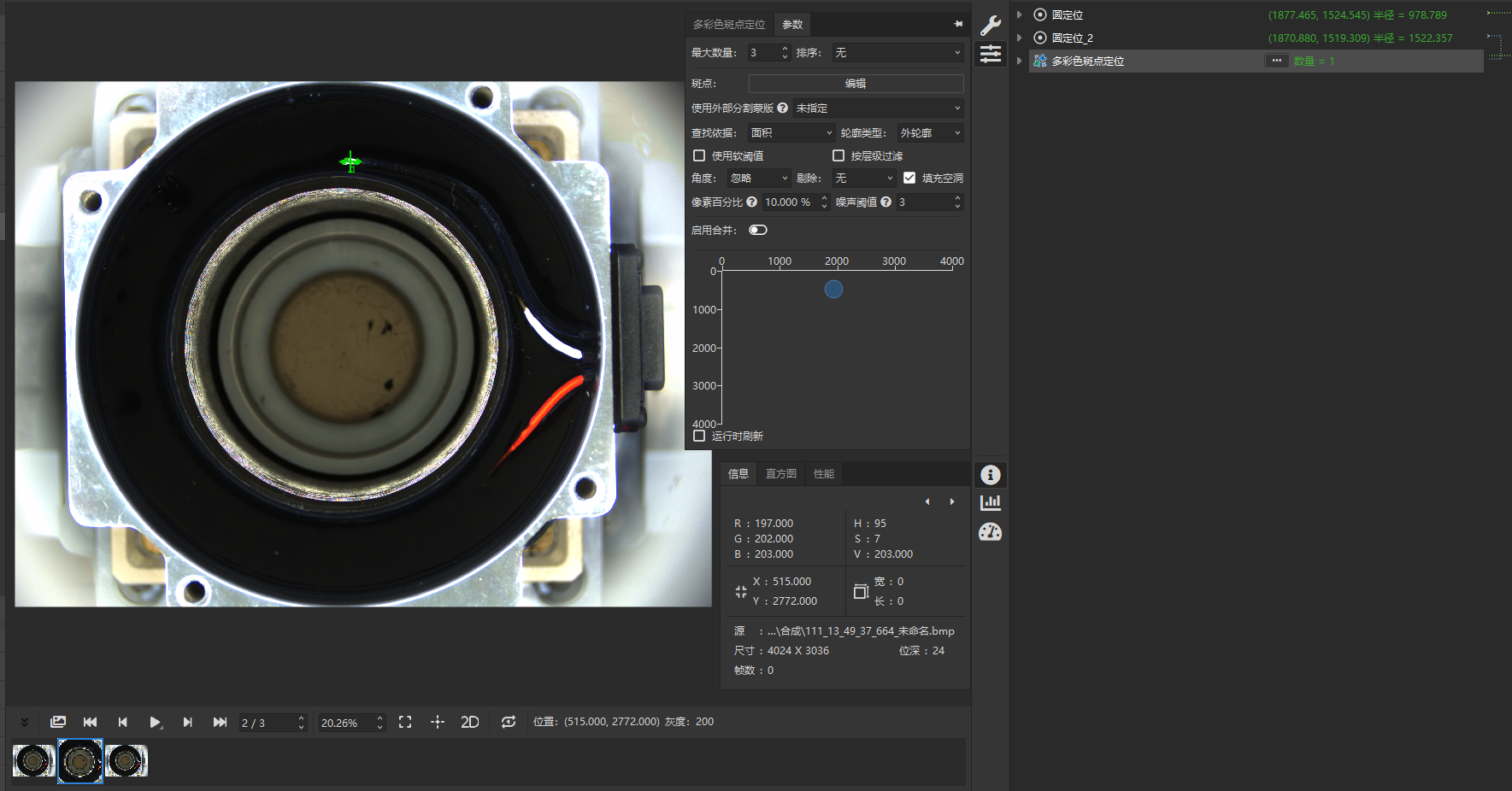
Task: Switch to the 多彩色斑点定位 tab
Action: 729,25
